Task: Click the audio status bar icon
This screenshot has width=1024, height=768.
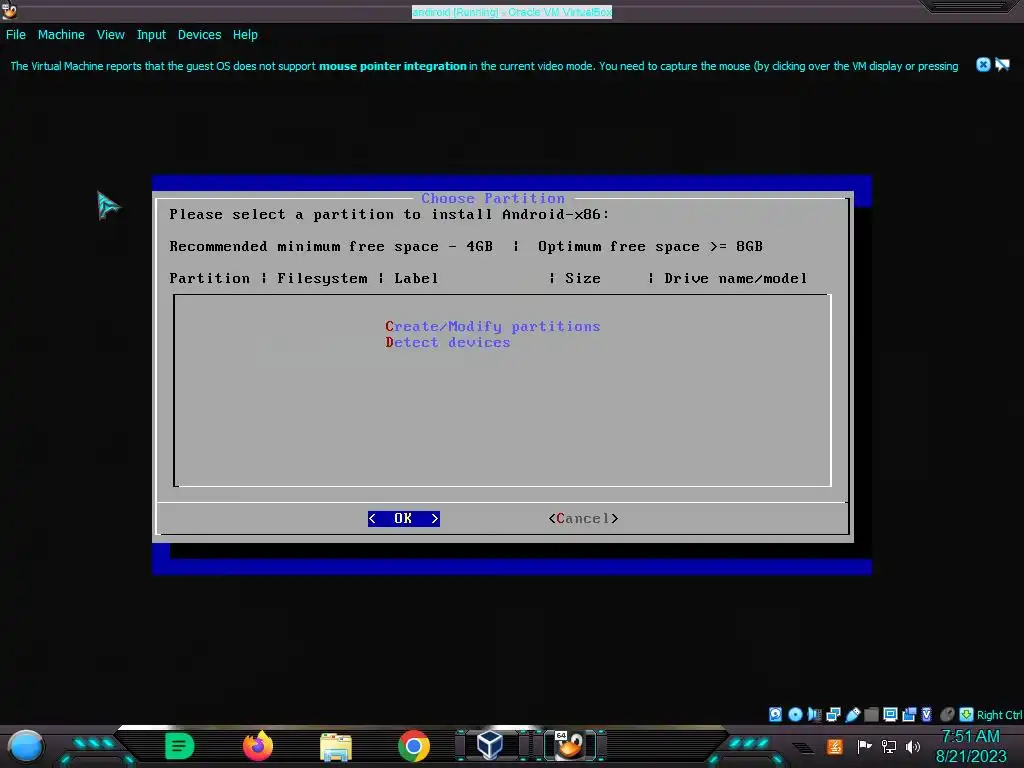Action: pyautogui.click(x=814, y=714)
